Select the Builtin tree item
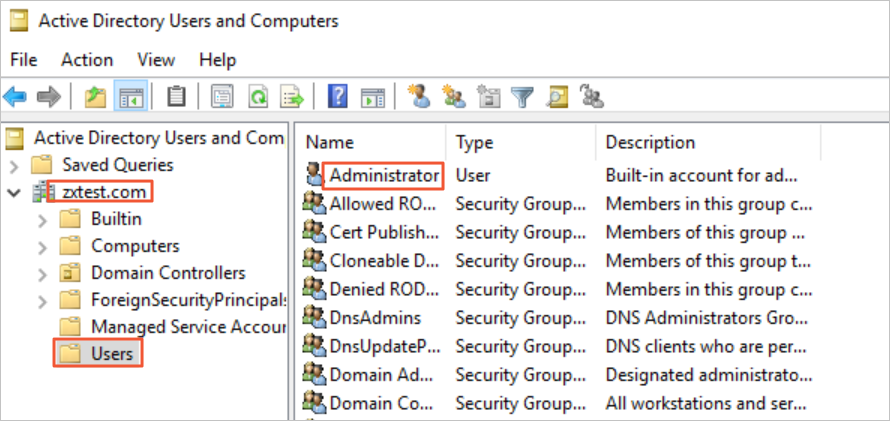The height and width of the screenshot is (421, 890). [116, 218]
